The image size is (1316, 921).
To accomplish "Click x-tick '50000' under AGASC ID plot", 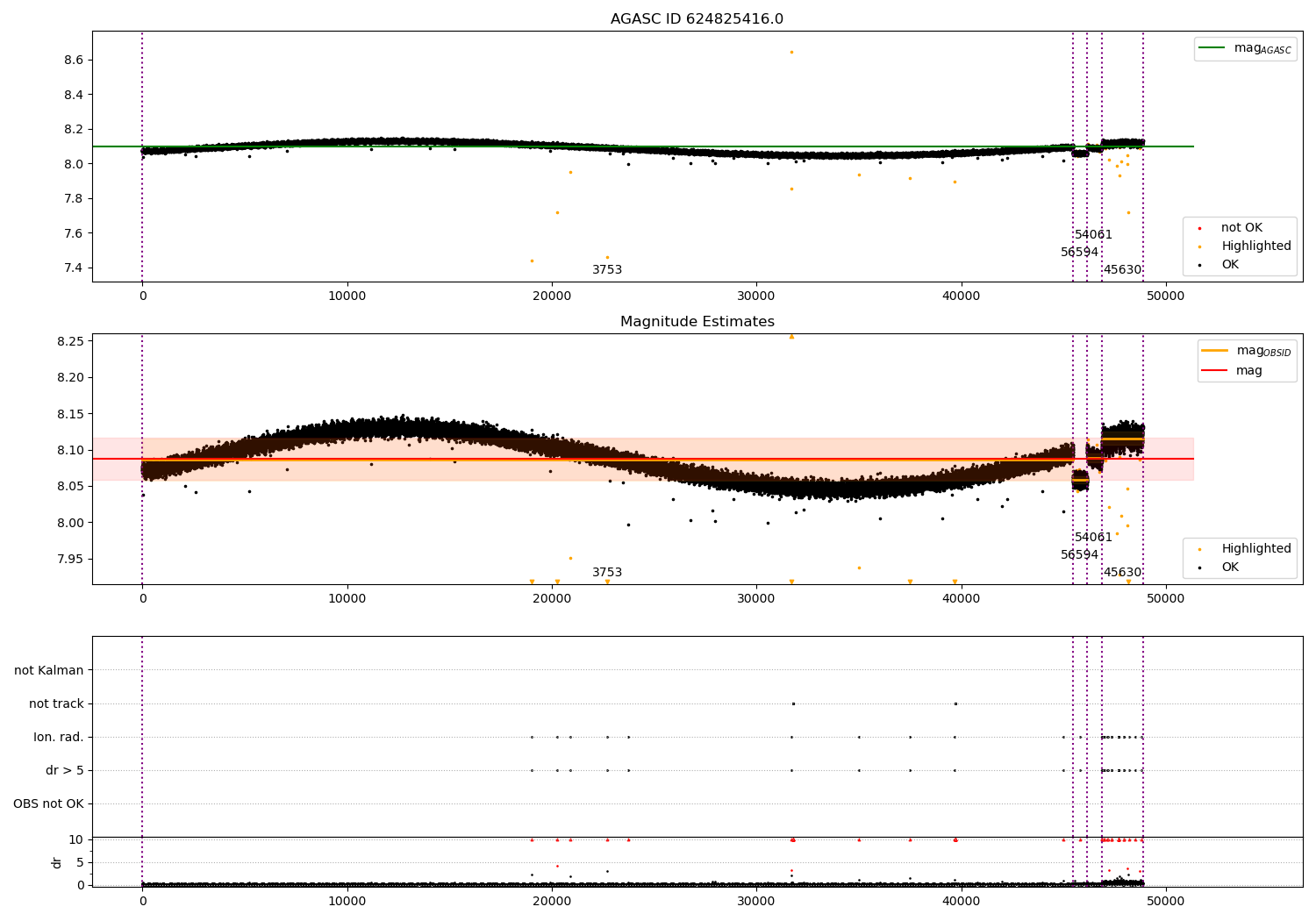I will click(x=1166, y=296).
